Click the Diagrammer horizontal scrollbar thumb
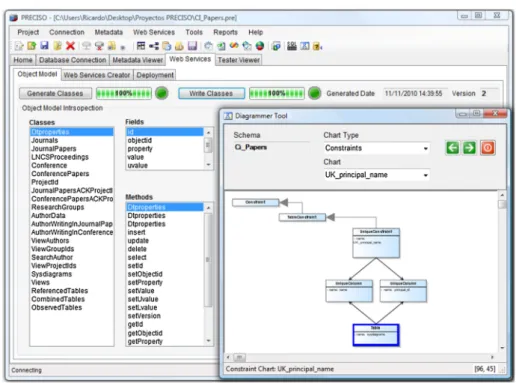Image resolution: width=516 pixels, height=383 pixels. [x=239, y=358]
